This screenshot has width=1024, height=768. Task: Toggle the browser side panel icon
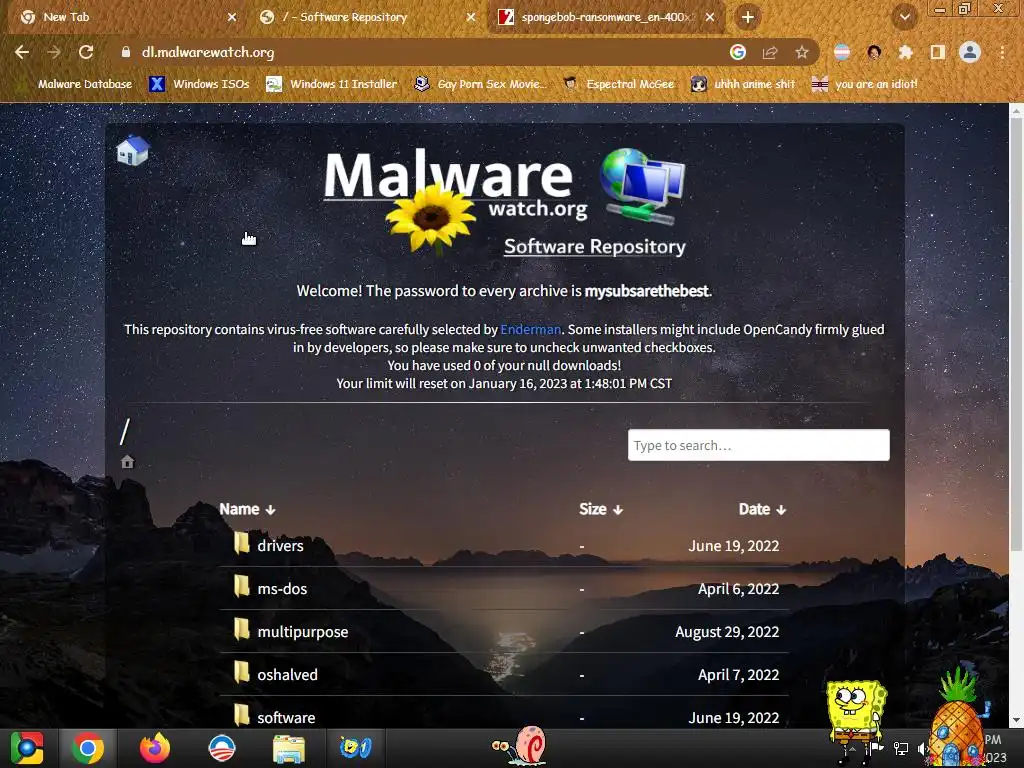(x=938, y=52)
